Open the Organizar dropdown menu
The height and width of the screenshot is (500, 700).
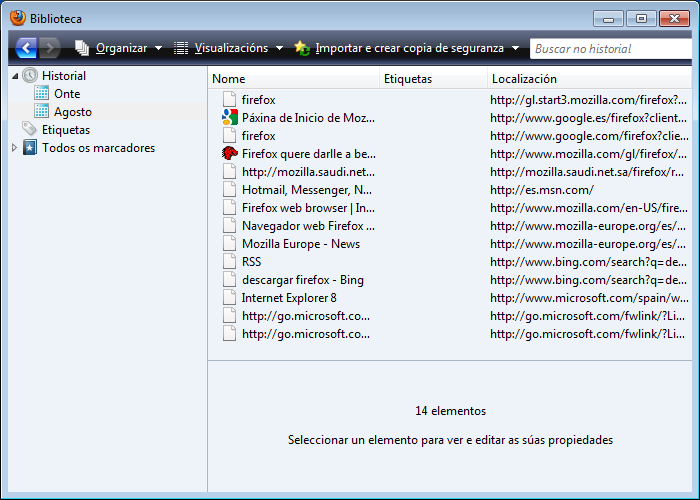pos(118,48)
